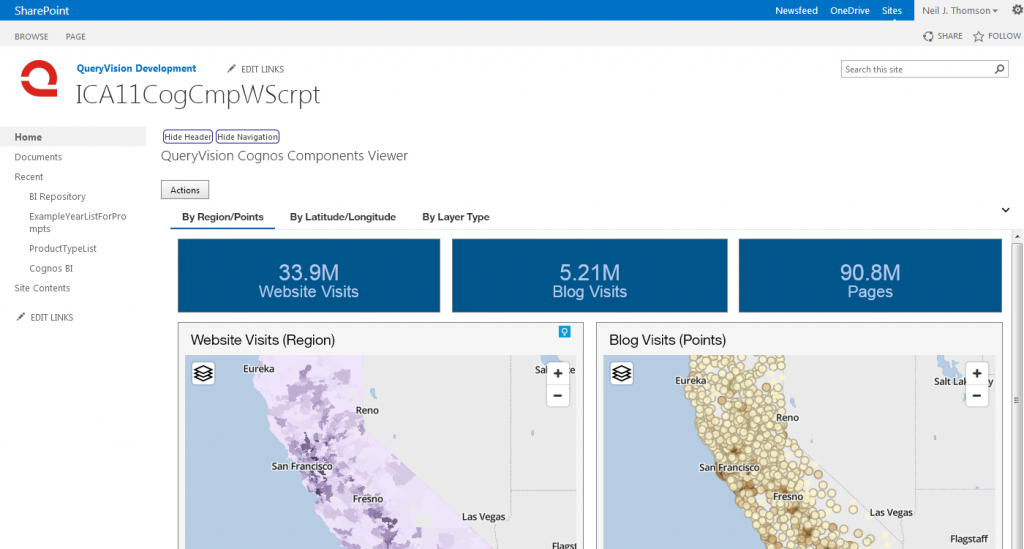Go to Newsfeed

pyautogui.click(x=796, y=10)
